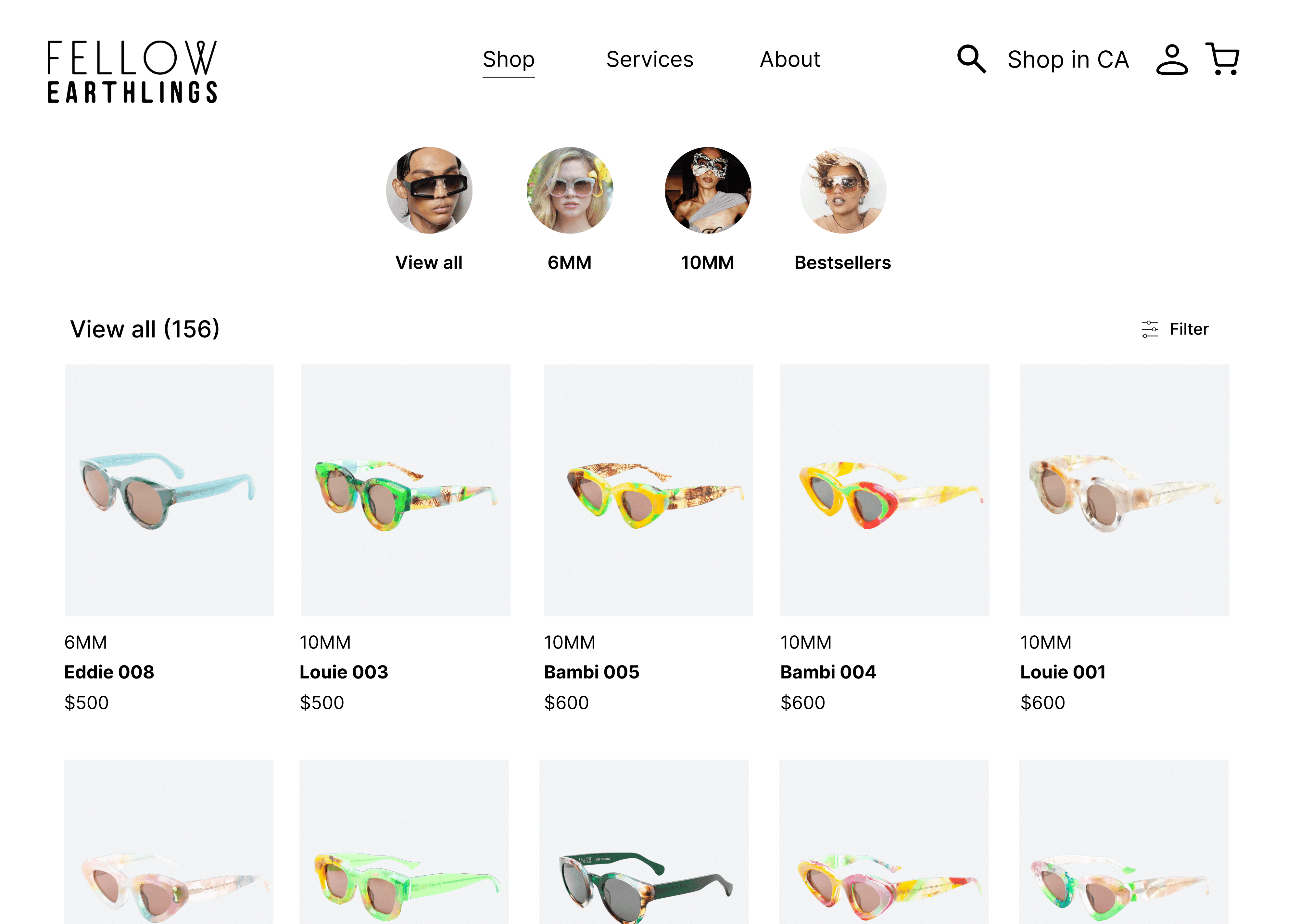Open the About menu item
Image resolution: width=1299 pixels, height=924 pixels.
pos(790,59)
